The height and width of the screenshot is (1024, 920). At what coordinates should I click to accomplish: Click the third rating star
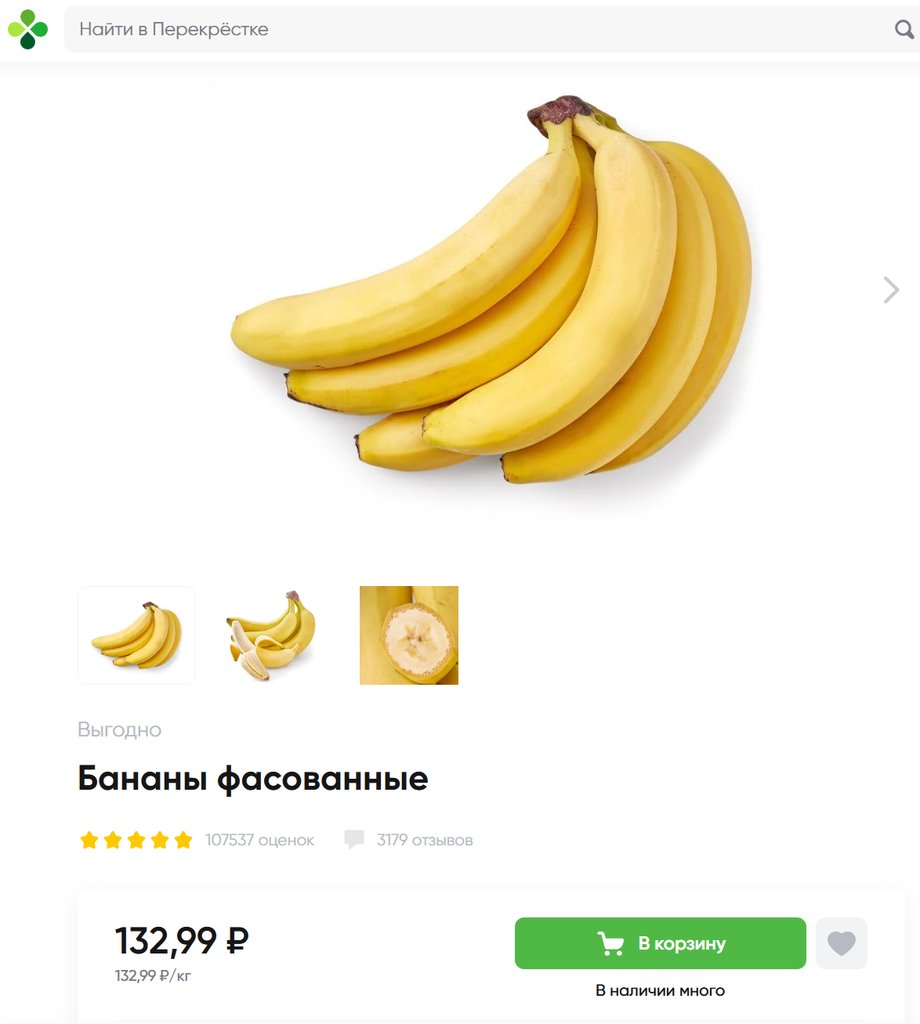point(136,840)
